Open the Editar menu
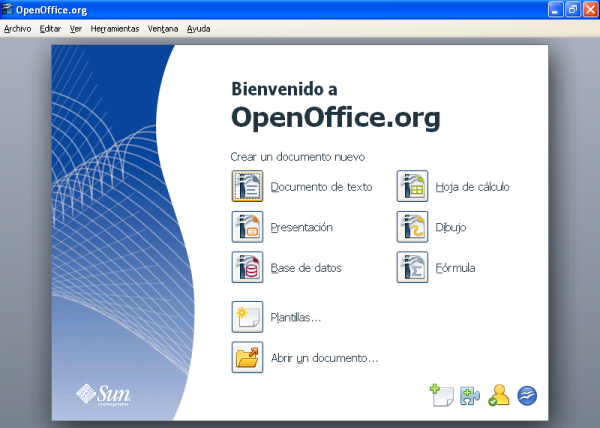 (x=50, y=29)
